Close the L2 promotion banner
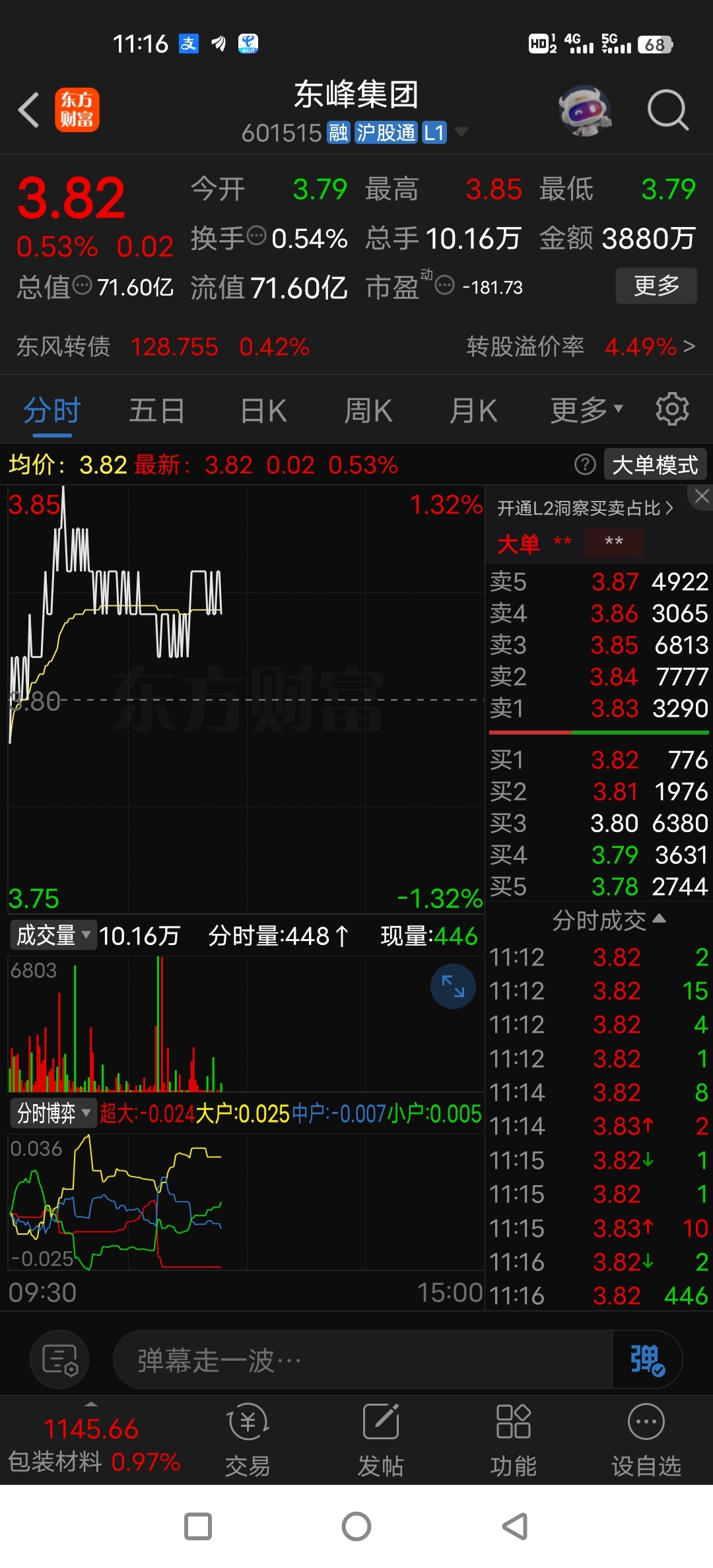Viewport: 713px width, 1568px height. tap(702, 496)
